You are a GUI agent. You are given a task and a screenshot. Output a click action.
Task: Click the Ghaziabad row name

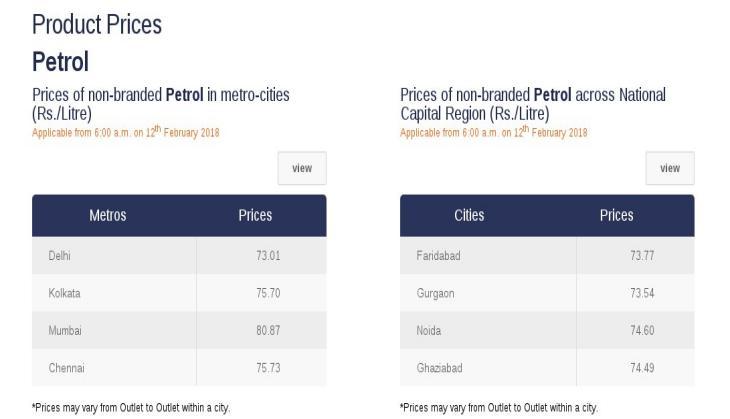pos(439,368)
